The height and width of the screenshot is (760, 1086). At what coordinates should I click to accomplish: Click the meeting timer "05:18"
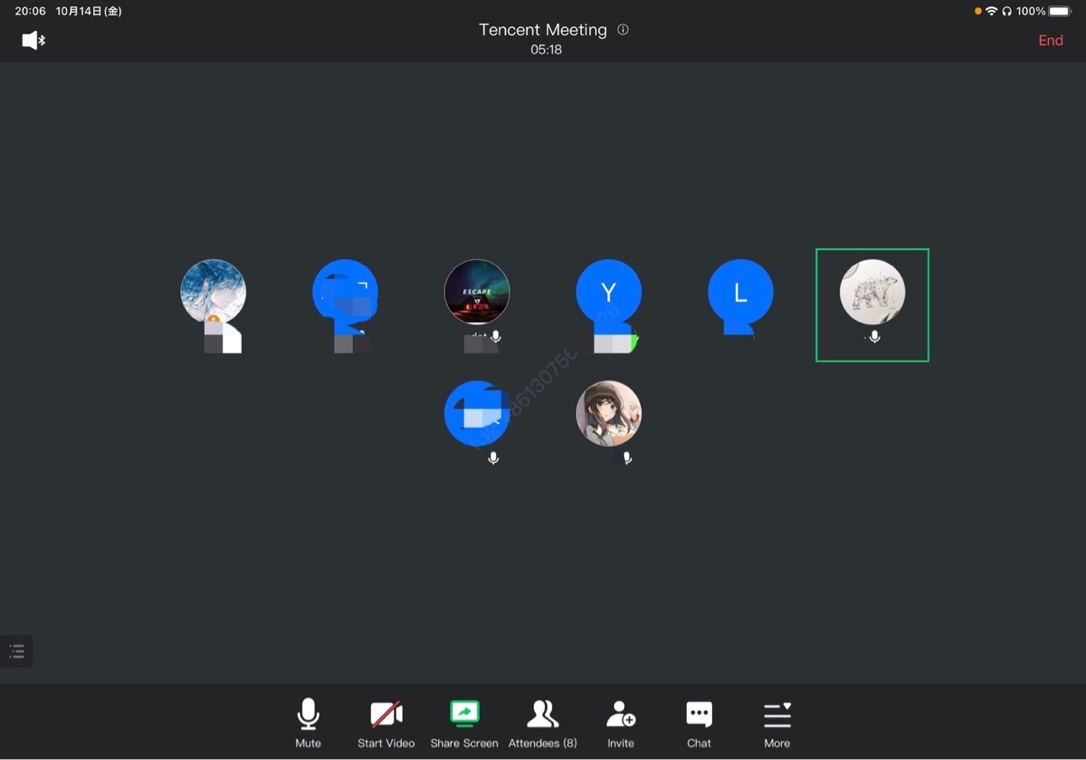click(546, 50)
